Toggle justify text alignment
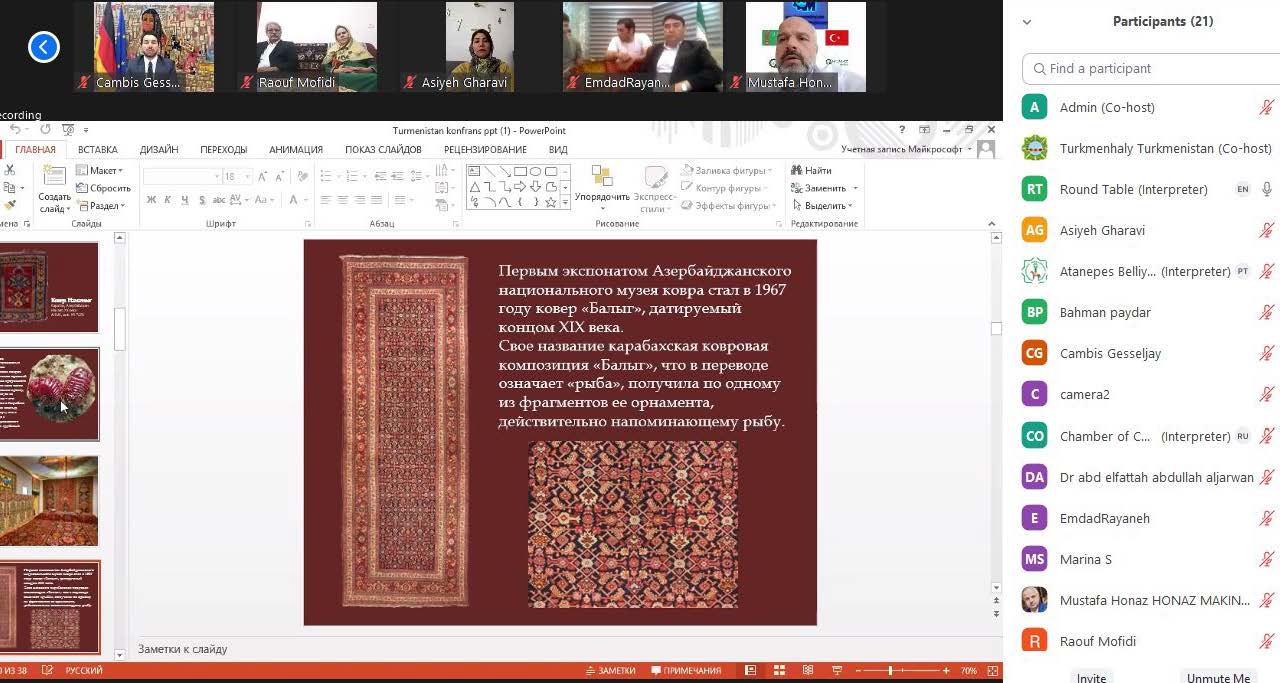Viewport: 1280px width, 683px height. pyautogui.click(x=376, y=200)
